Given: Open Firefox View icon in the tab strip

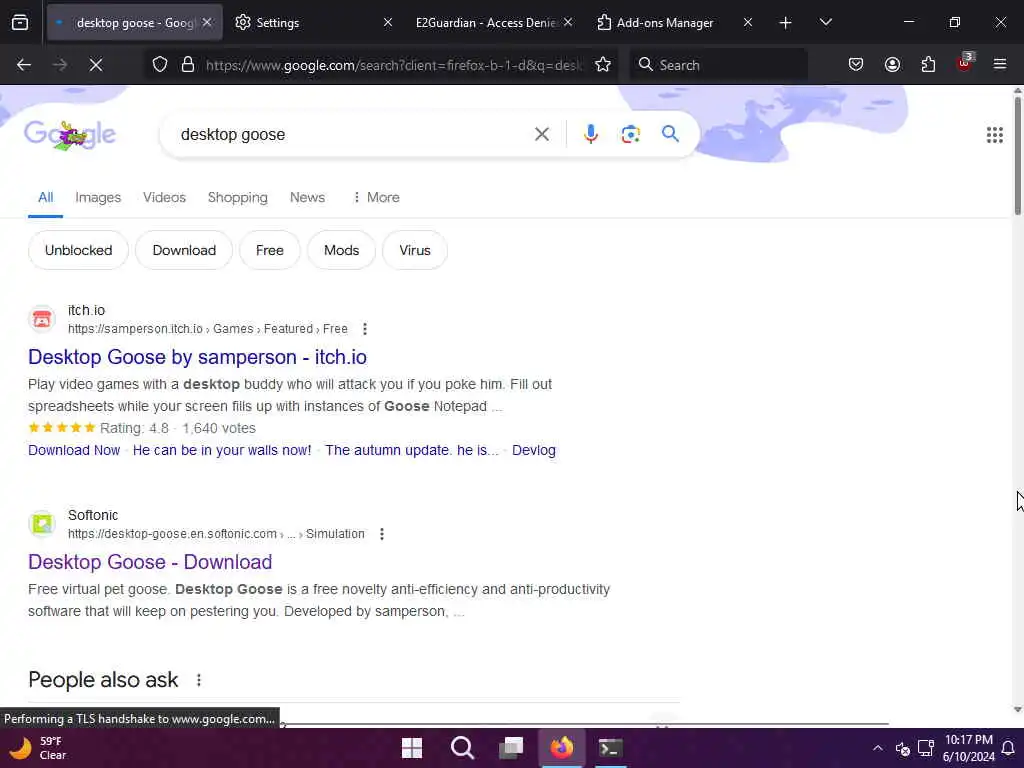Looking at the screenshot, I should [x=20, y=23].
